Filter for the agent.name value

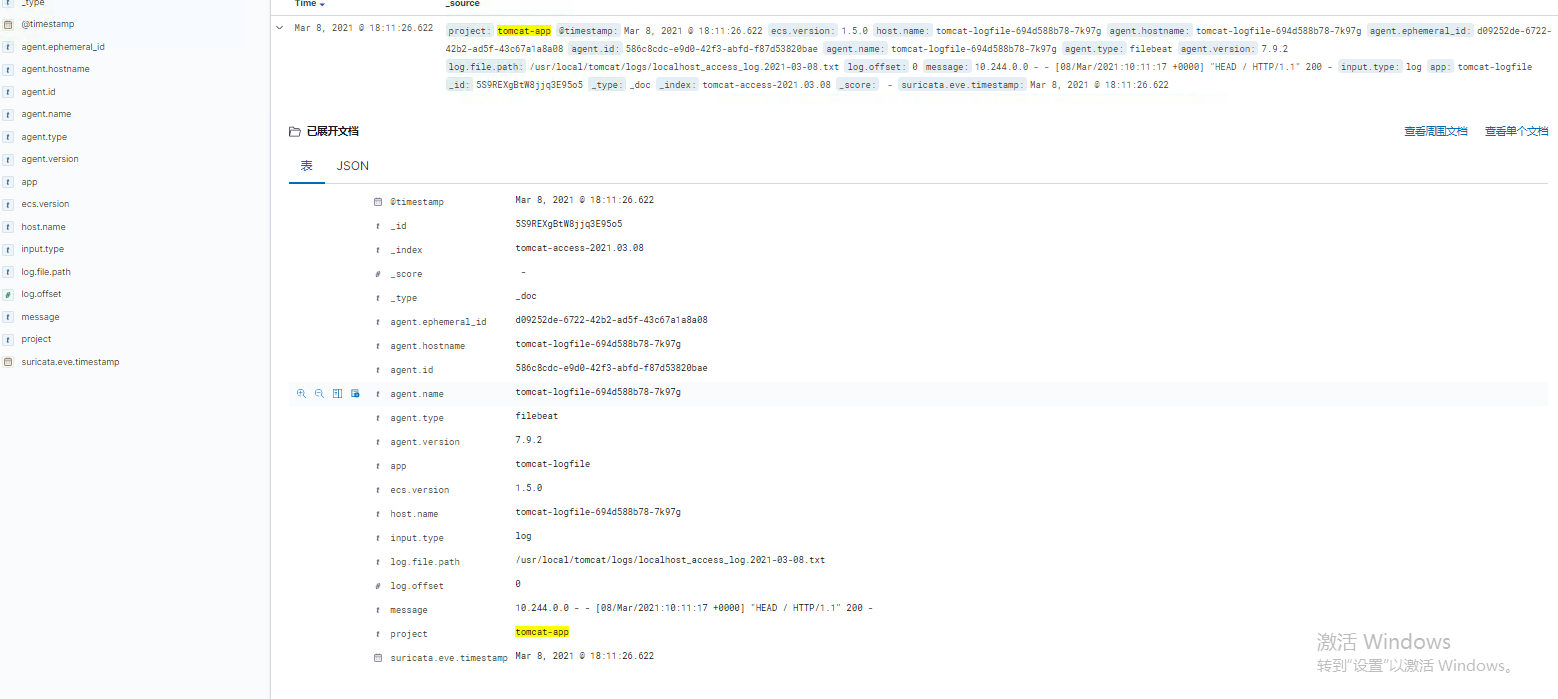[x=301, y=394]
